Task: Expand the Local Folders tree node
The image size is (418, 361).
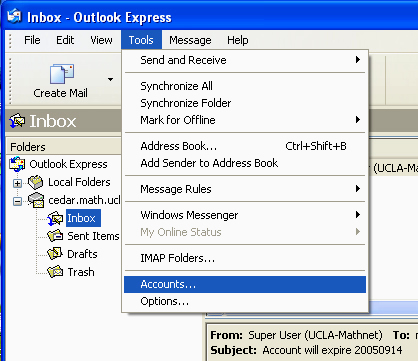Action: [x=17, y=183]
